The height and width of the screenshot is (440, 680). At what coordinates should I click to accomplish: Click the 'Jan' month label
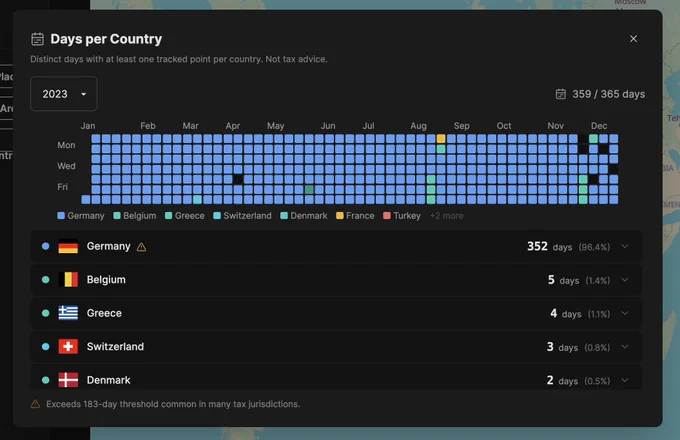88,126
